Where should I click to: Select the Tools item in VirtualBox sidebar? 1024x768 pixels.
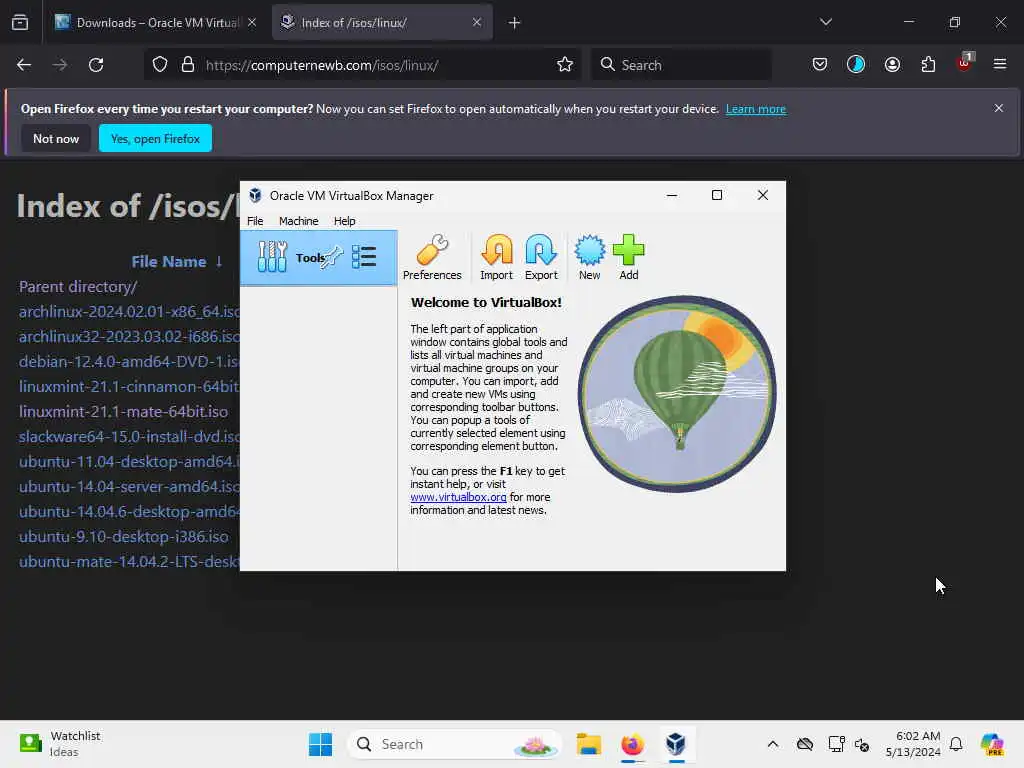319,257
